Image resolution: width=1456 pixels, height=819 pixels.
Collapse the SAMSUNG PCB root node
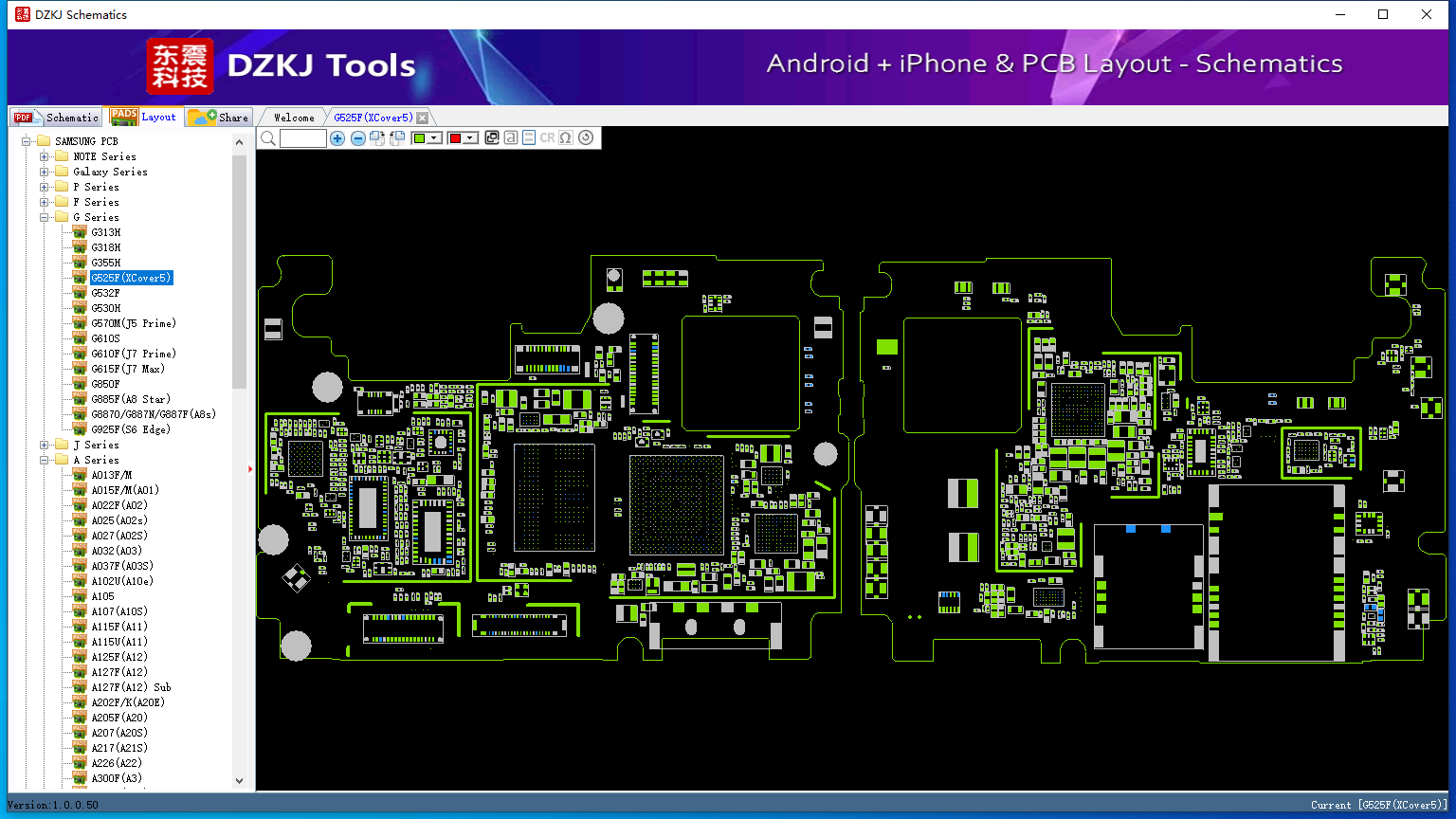[27, 141]
